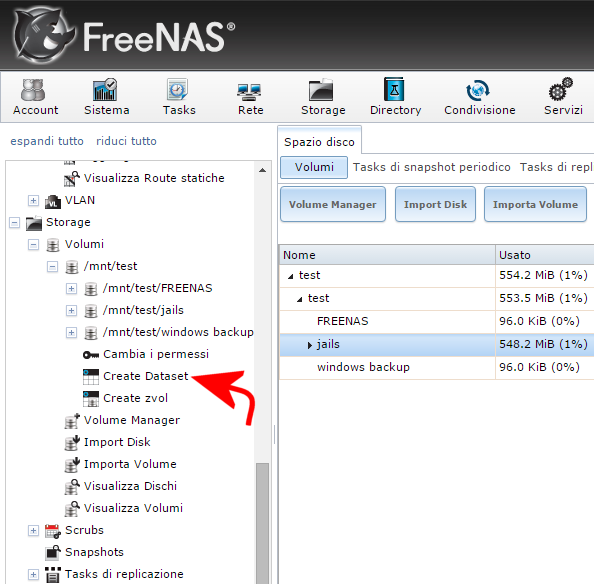Click the 553.5 MiB (1%) cell

tap(544, 298)
